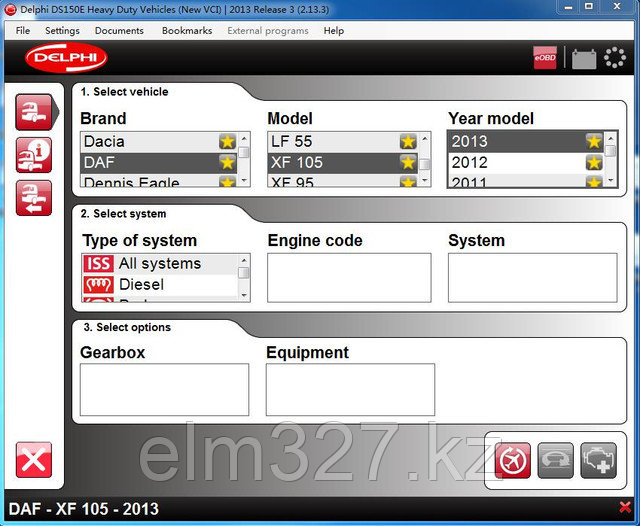The image size is (640, 526).
Task: Toggle favorite star for year 2013
Action: click(594, 142)
